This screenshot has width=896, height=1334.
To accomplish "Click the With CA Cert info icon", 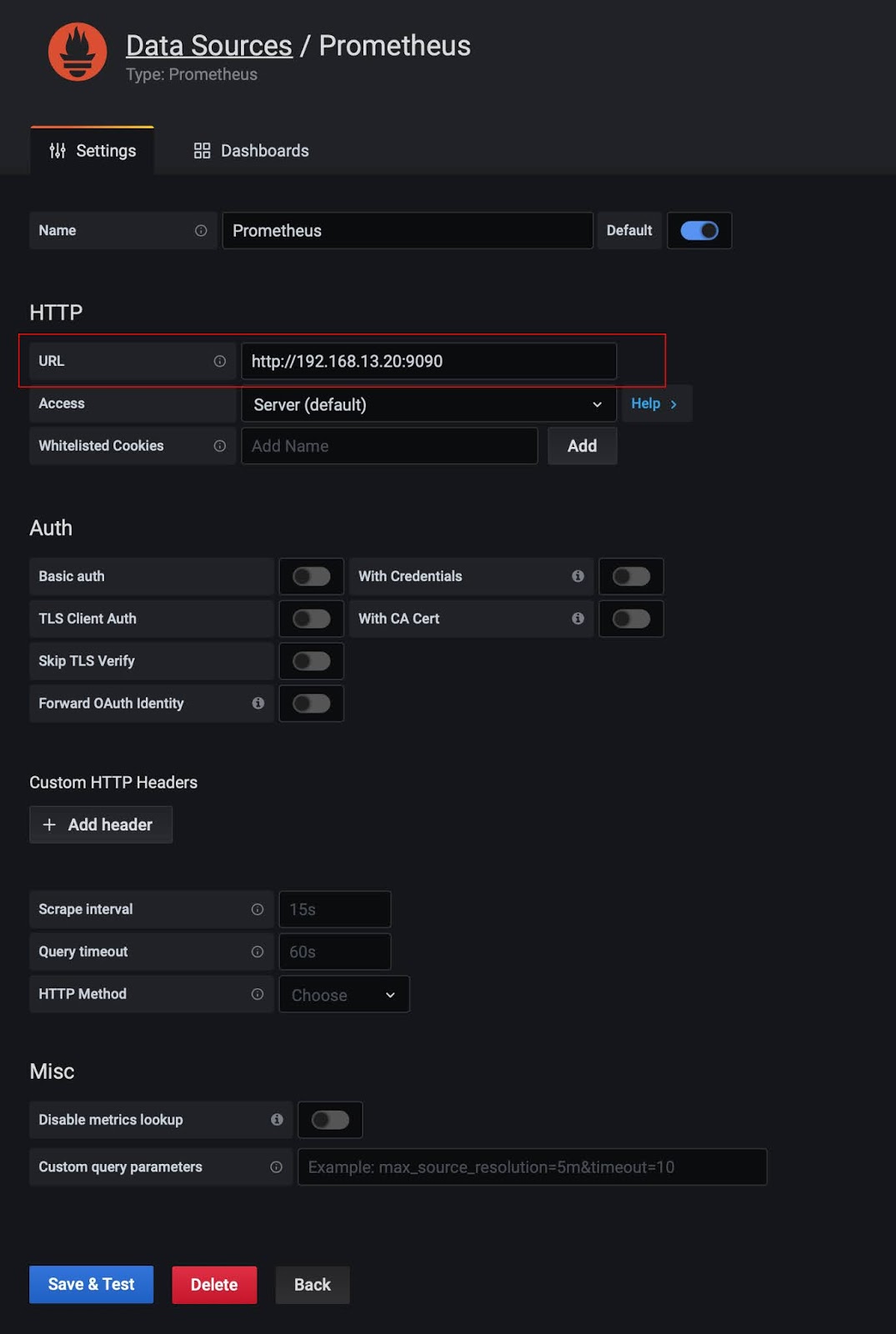I will coord(578,619).
